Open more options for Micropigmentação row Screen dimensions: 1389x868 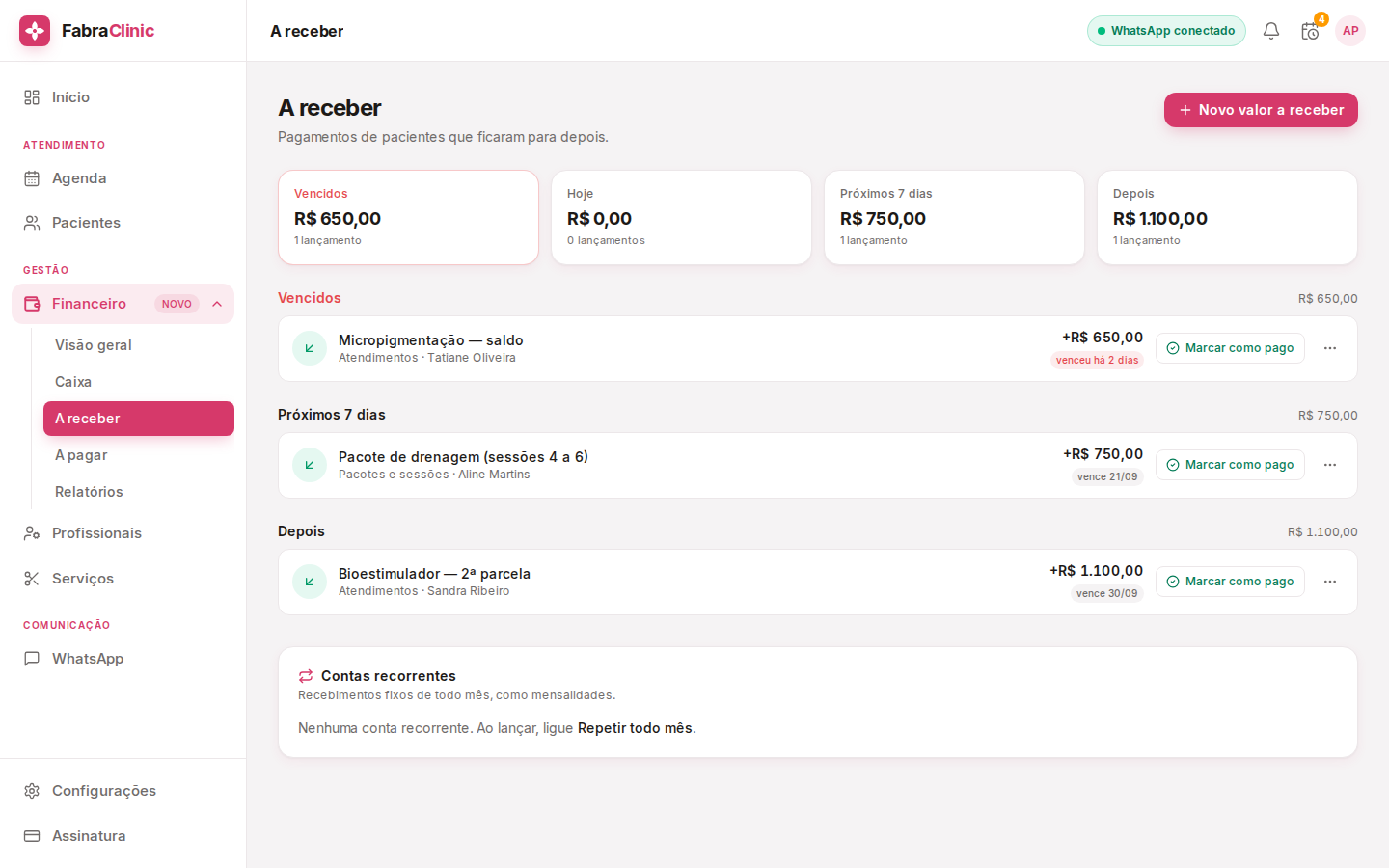click(1330, 348)
